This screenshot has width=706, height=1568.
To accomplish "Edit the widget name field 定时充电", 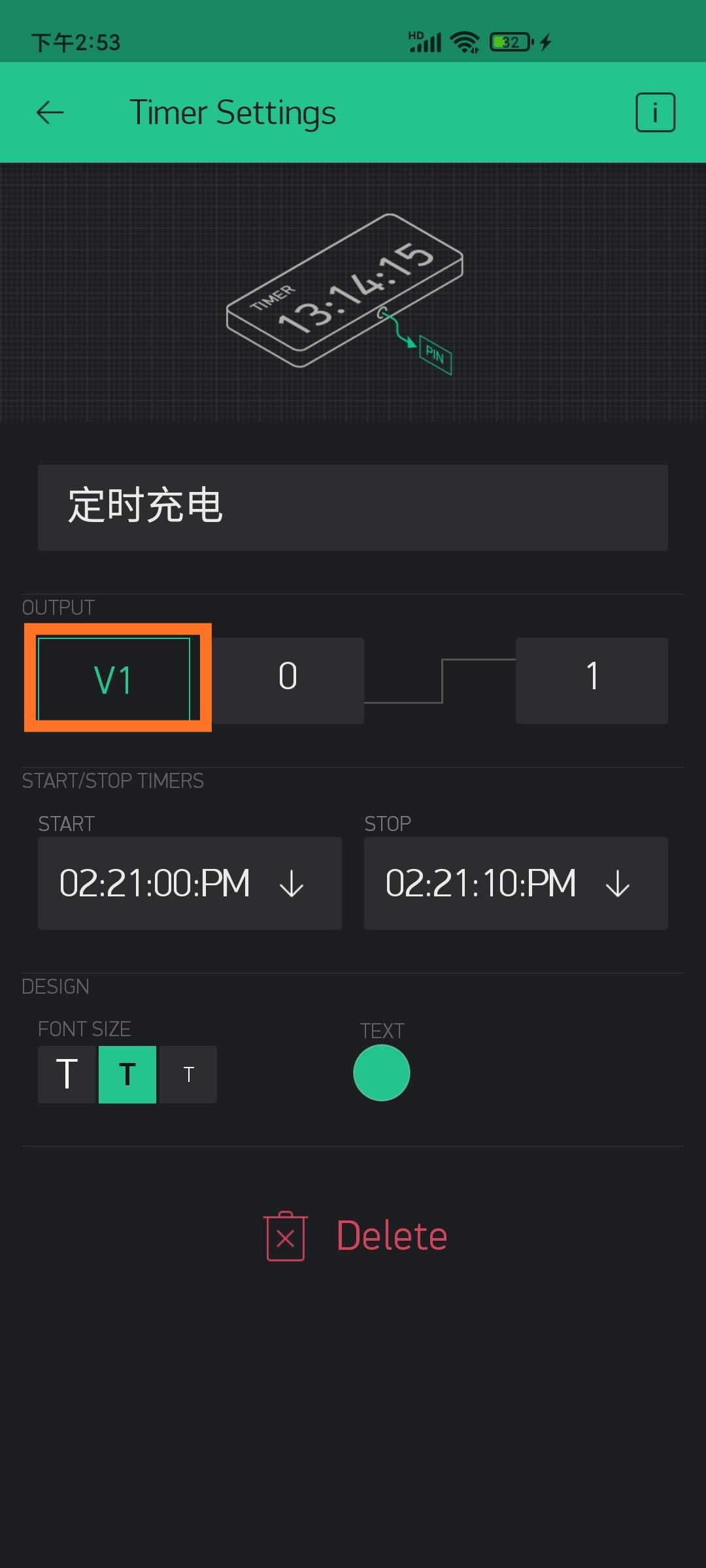I will click(353, 507).
